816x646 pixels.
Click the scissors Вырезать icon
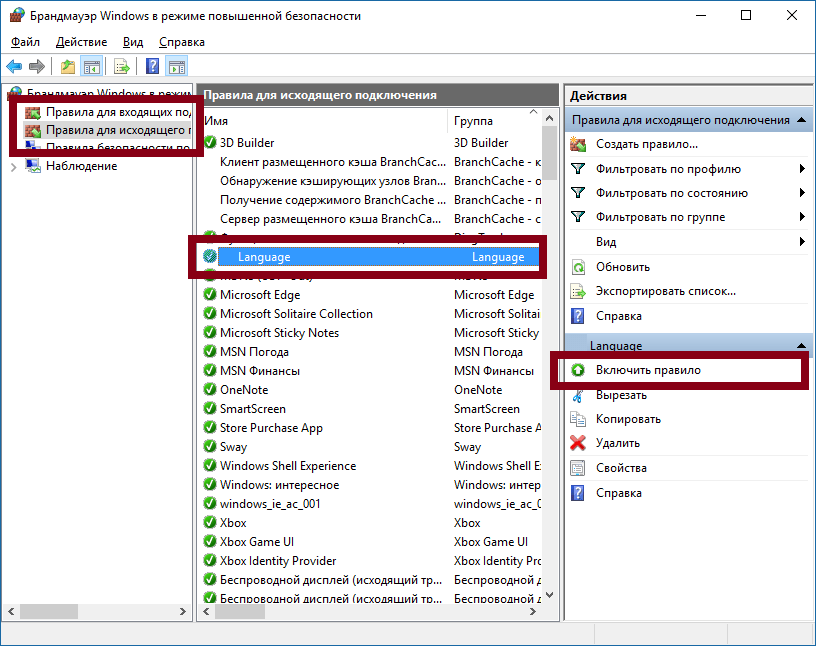578,395
